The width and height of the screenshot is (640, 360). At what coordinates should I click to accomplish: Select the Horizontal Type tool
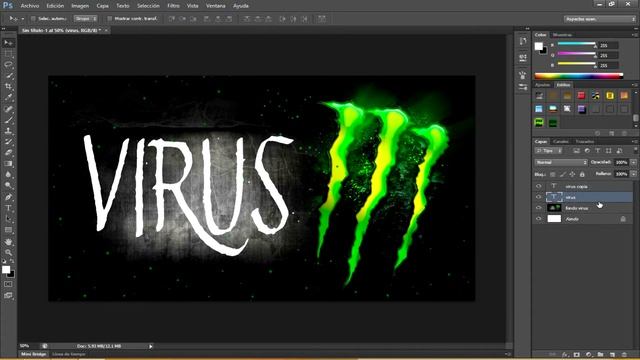point(8,208)
